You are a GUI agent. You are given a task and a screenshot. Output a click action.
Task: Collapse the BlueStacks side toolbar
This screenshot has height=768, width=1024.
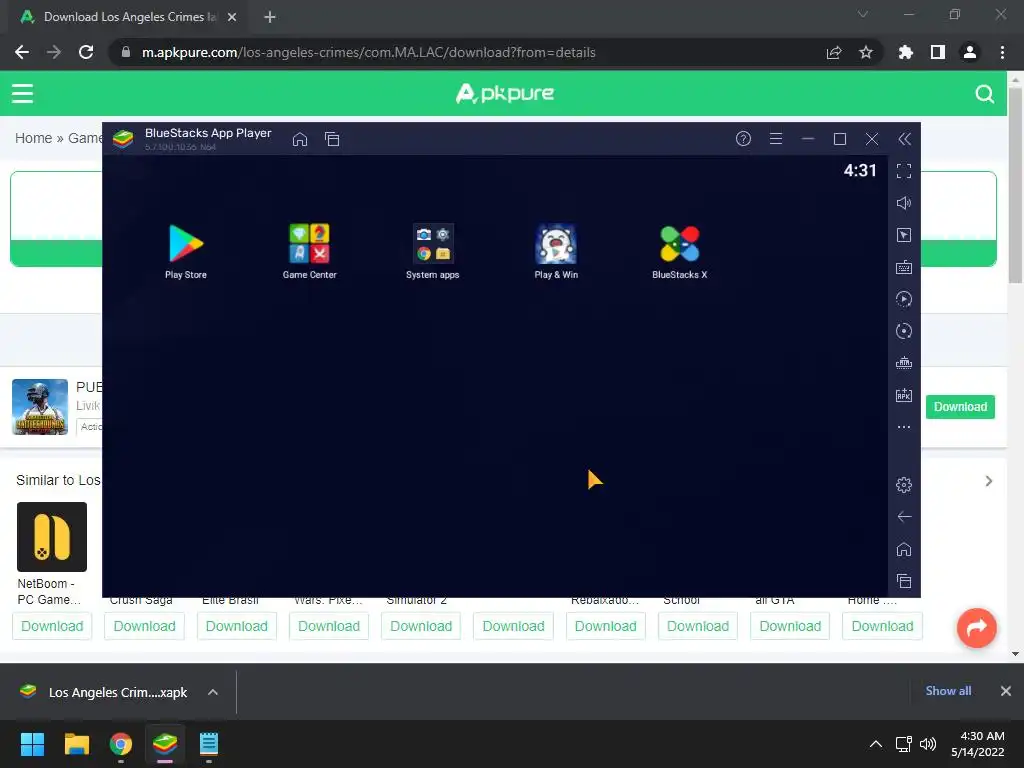pyautogui.click(x=904, y=138)
